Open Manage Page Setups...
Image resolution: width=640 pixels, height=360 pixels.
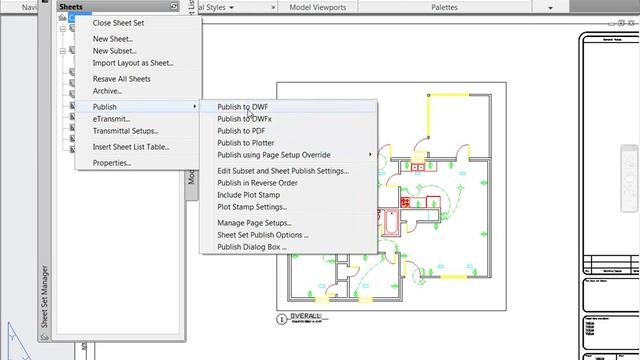tap(254, 223)
